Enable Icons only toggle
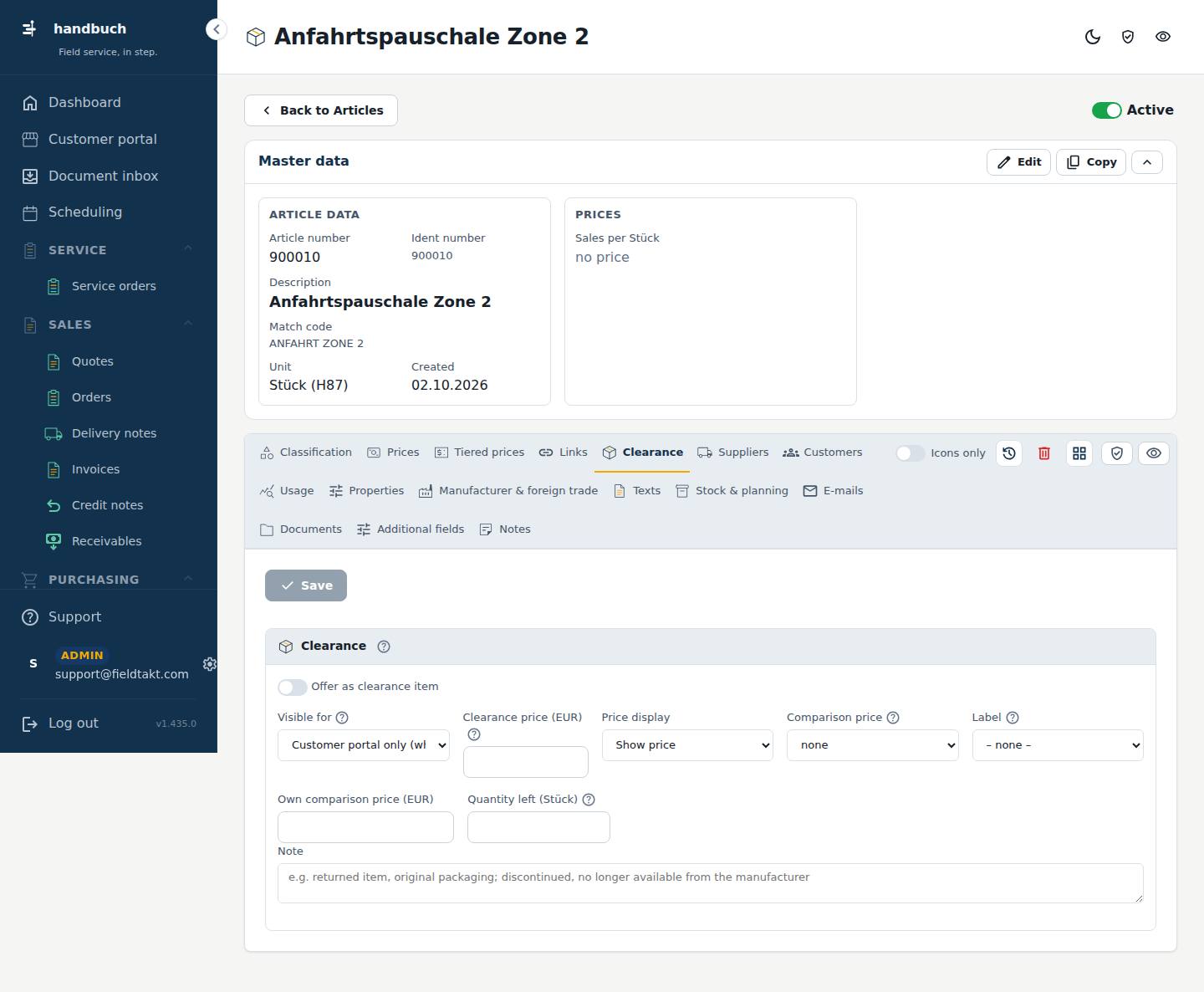1204x992 pixels. pyautogui.click(x=911, y=453)
